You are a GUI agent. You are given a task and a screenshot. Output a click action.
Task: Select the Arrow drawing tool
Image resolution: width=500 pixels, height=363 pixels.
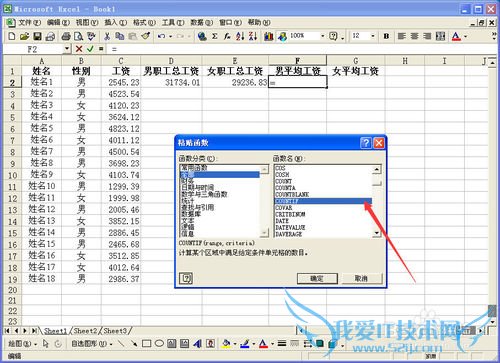coord(134,343)
